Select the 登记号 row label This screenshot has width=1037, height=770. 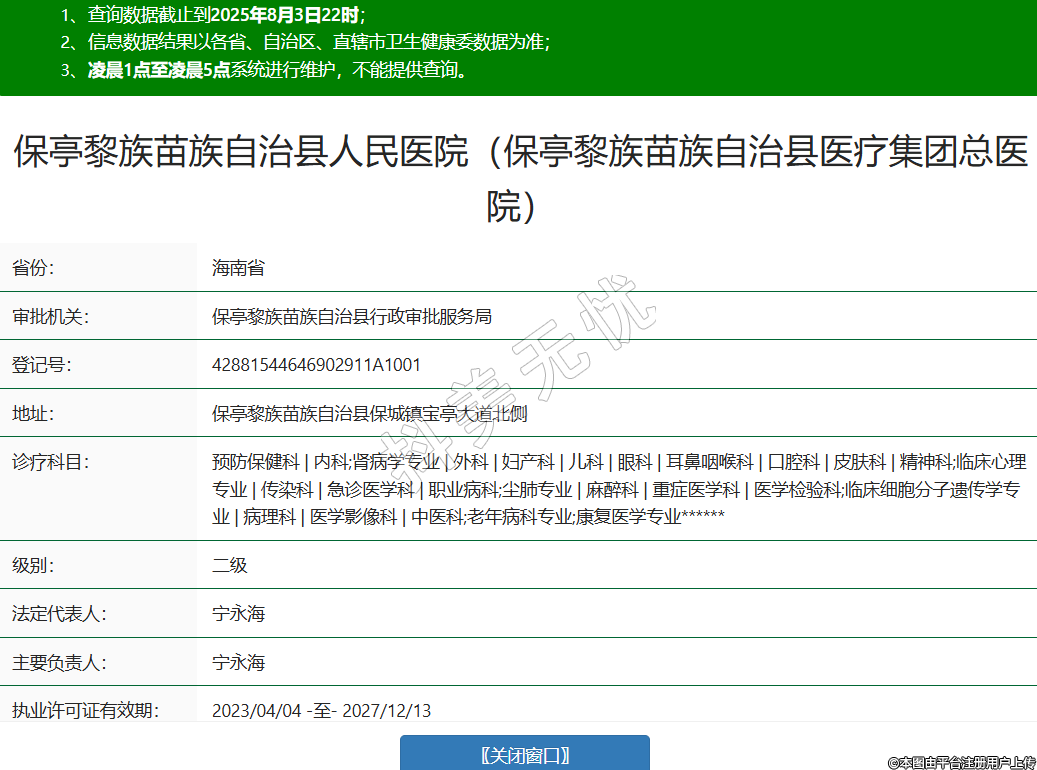coord(41,365)
